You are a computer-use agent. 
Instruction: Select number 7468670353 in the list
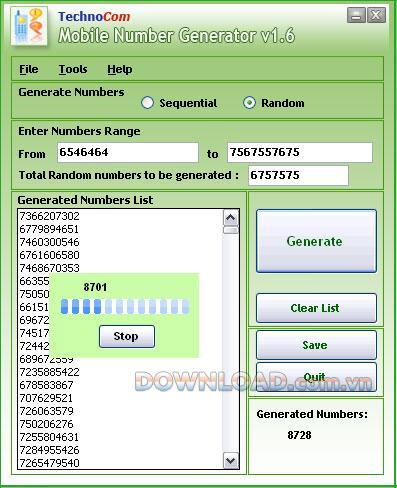[49, 268]
